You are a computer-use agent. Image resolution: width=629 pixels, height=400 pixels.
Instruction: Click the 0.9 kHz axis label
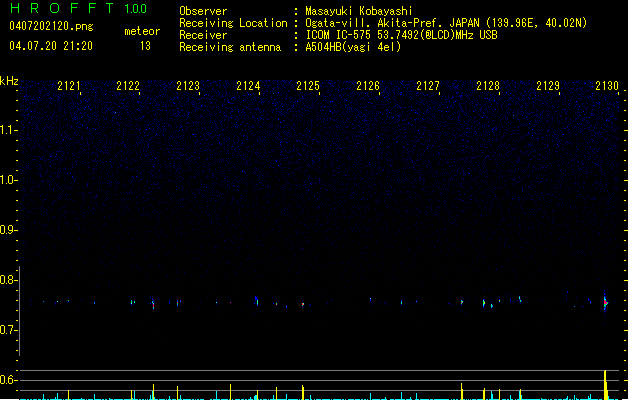coord(8,230)
